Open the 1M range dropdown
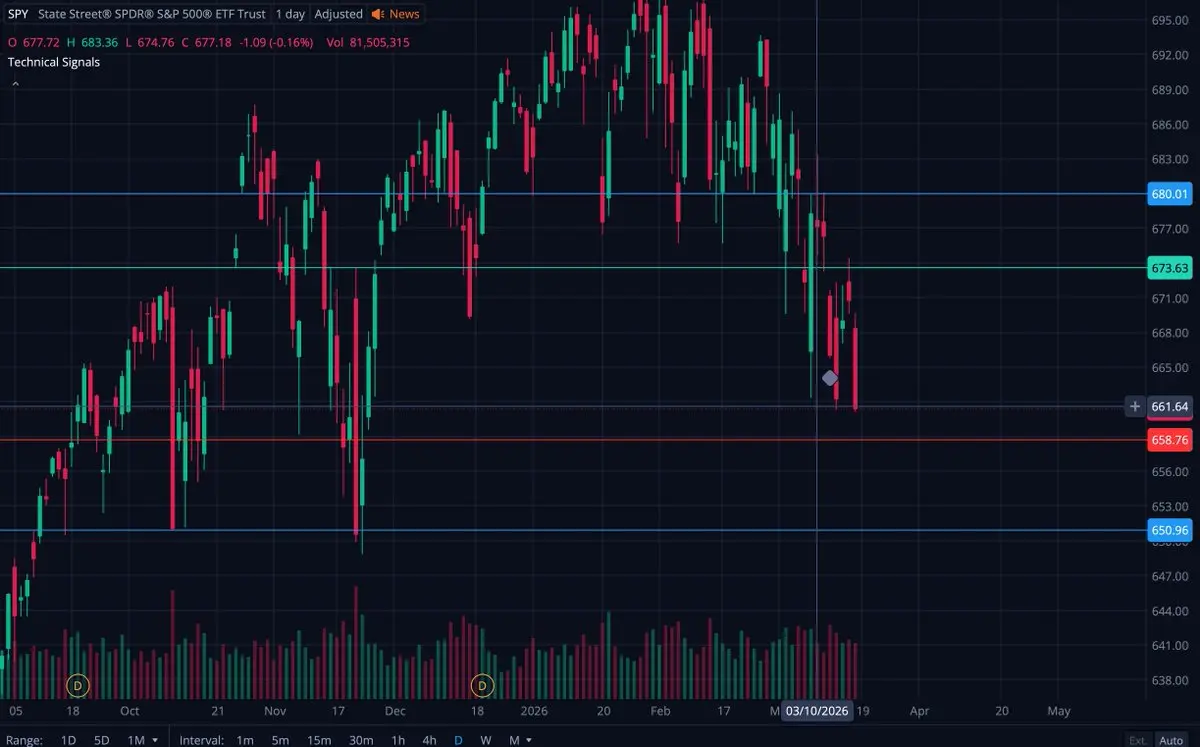1200x747 pixels. point(142,740)
